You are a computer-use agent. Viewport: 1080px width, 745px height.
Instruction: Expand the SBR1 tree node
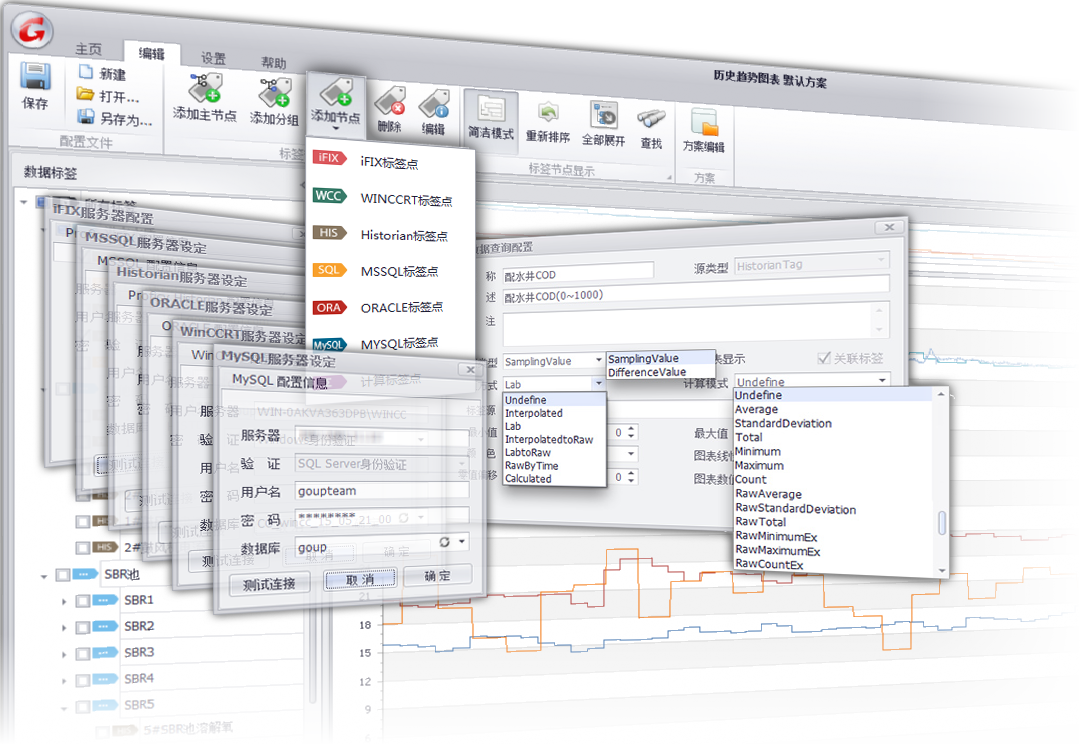(64, 602)
